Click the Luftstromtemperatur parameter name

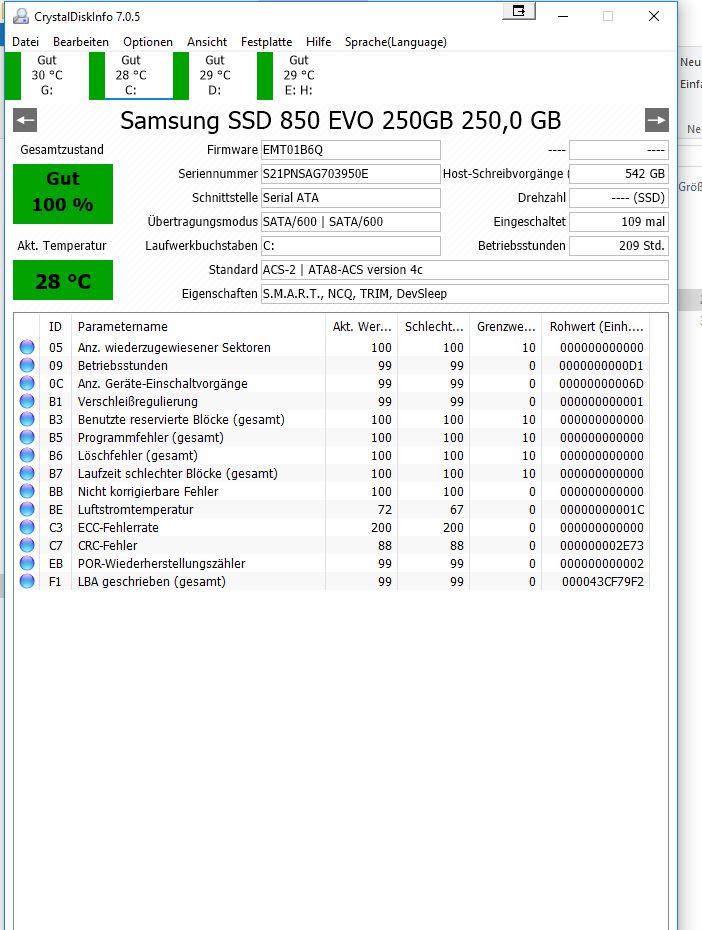136,509
